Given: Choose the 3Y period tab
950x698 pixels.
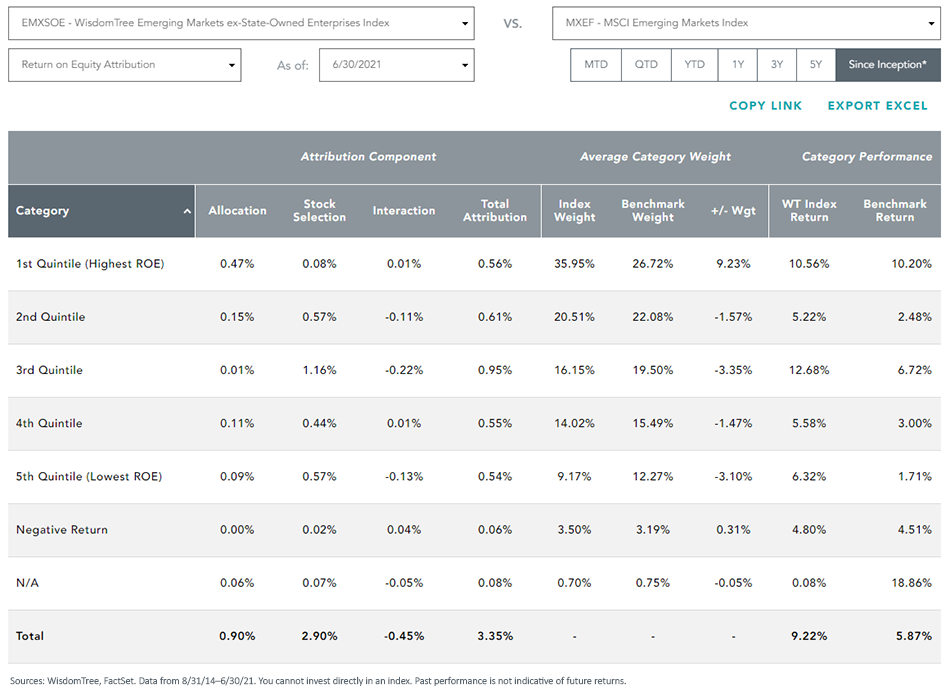Looking at the screenshot, I should 777,65.
